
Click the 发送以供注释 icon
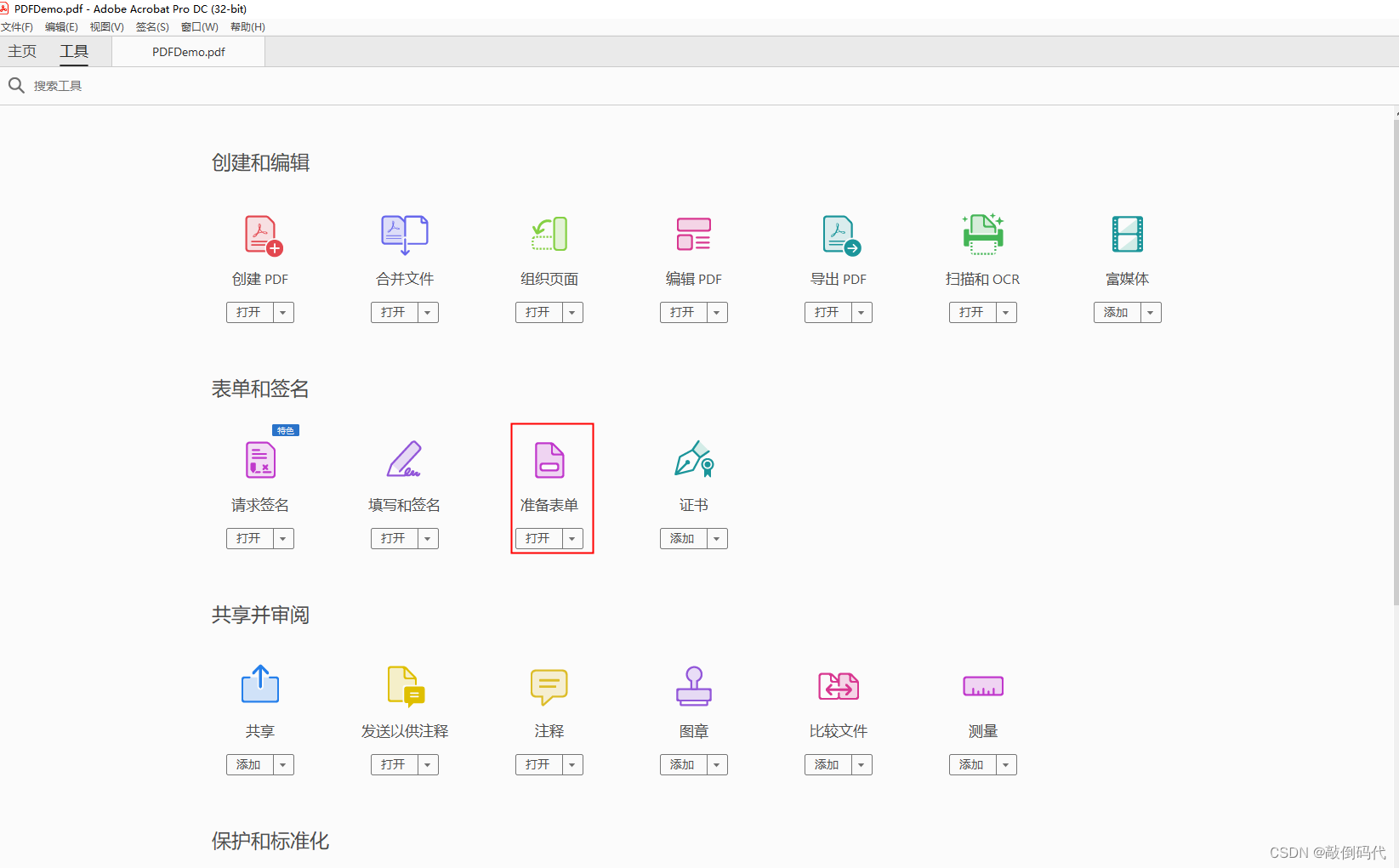(406, 687)
